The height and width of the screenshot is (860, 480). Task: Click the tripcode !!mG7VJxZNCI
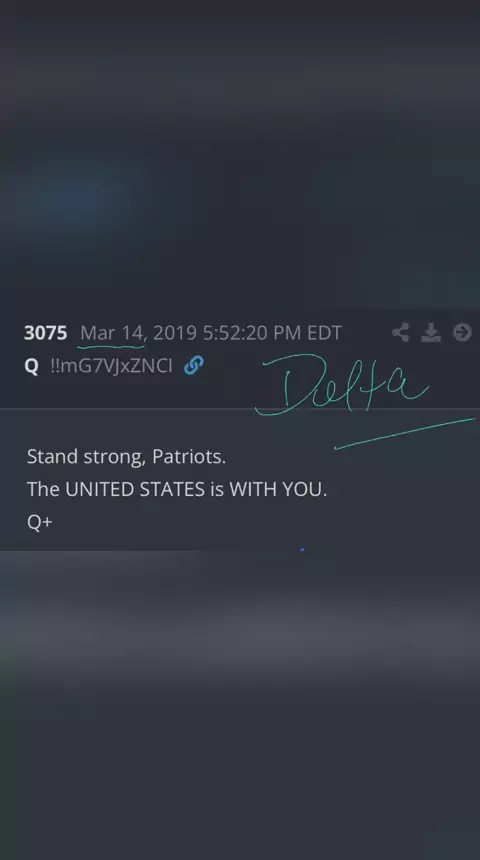click(111, 366)
